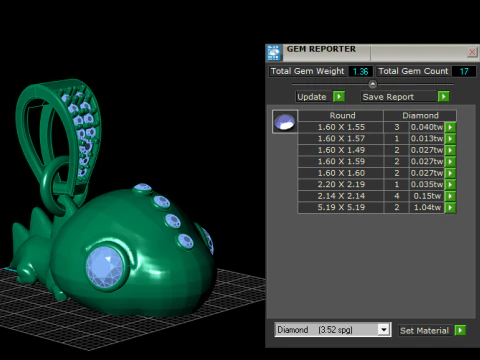Screen dimensions: 480x360
Task: Select the 1.60 X 1.49 size cell
Action: [x=341, y=150]
